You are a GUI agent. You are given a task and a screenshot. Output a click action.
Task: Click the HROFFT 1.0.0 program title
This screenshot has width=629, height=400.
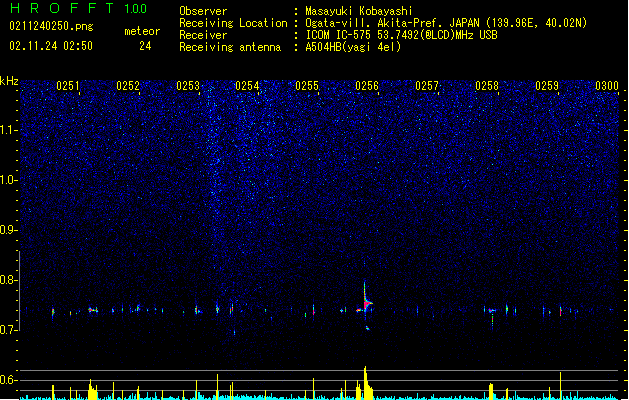(x=79, y=8)
